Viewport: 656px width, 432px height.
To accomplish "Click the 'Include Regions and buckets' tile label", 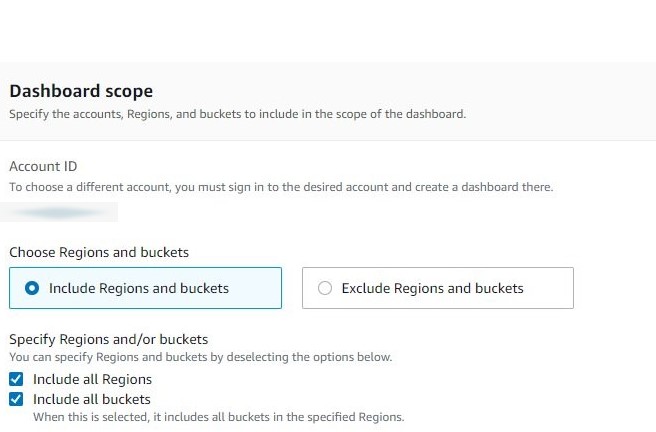I will tap(138, 288).
